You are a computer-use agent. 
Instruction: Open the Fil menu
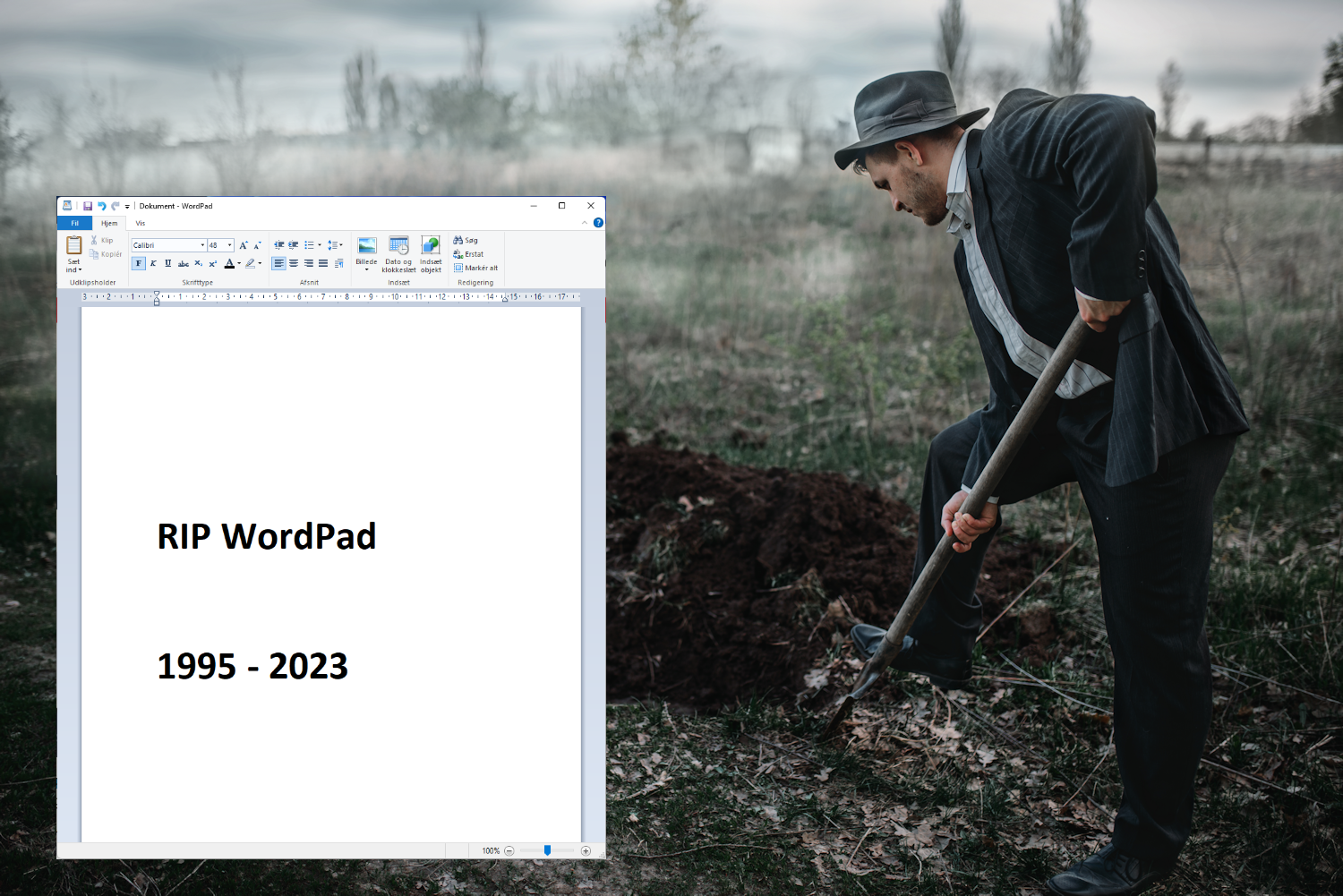[74, 223]
